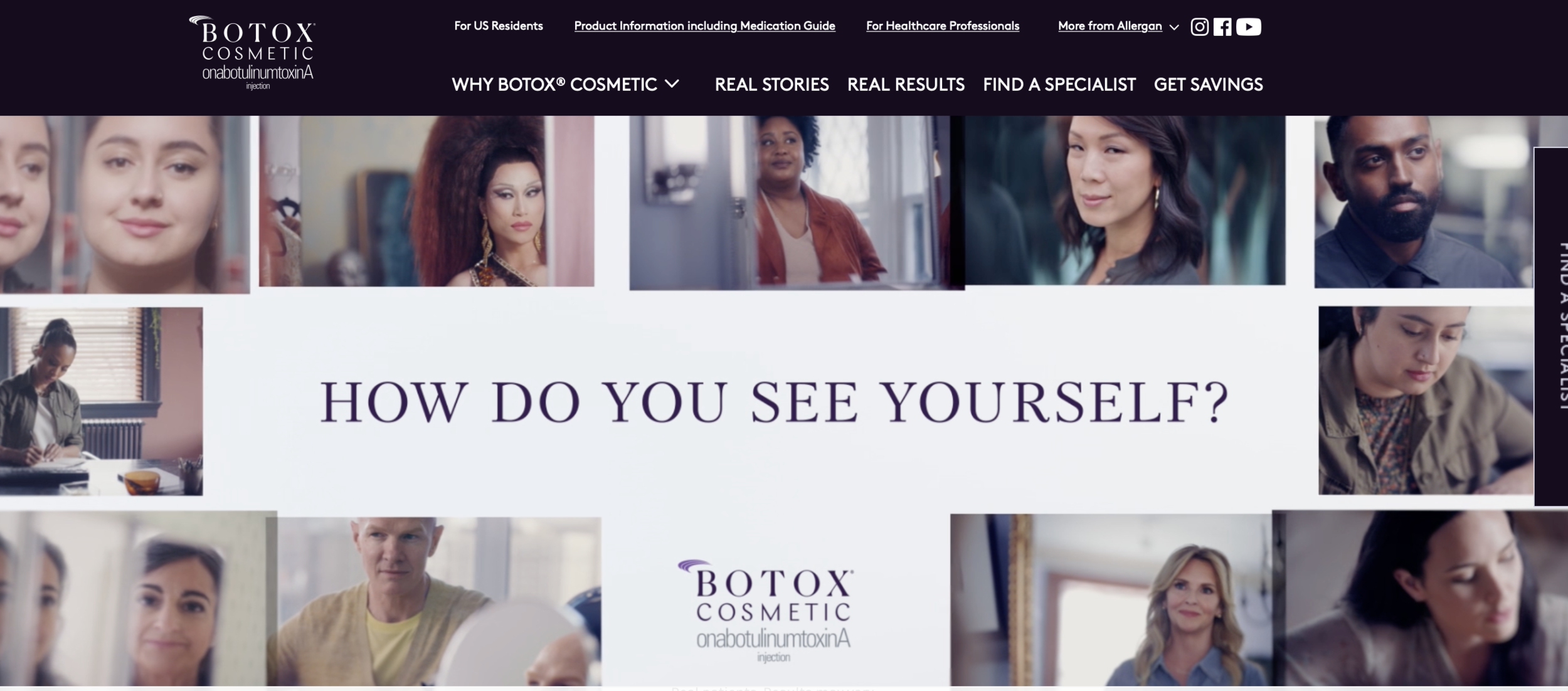Go to Real Stories
The height and width of the screenshot is (691, 1568).
pyautogui.click(x=771, y=85)
